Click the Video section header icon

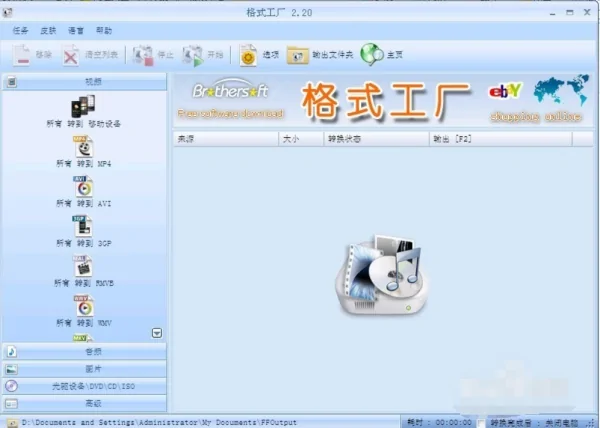[x=12, y=82]
